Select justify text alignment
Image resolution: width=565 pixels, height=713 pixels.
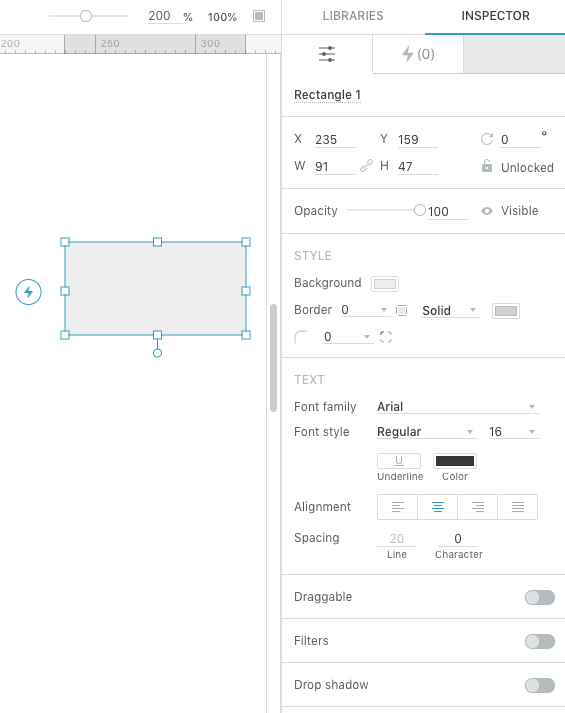518,507
